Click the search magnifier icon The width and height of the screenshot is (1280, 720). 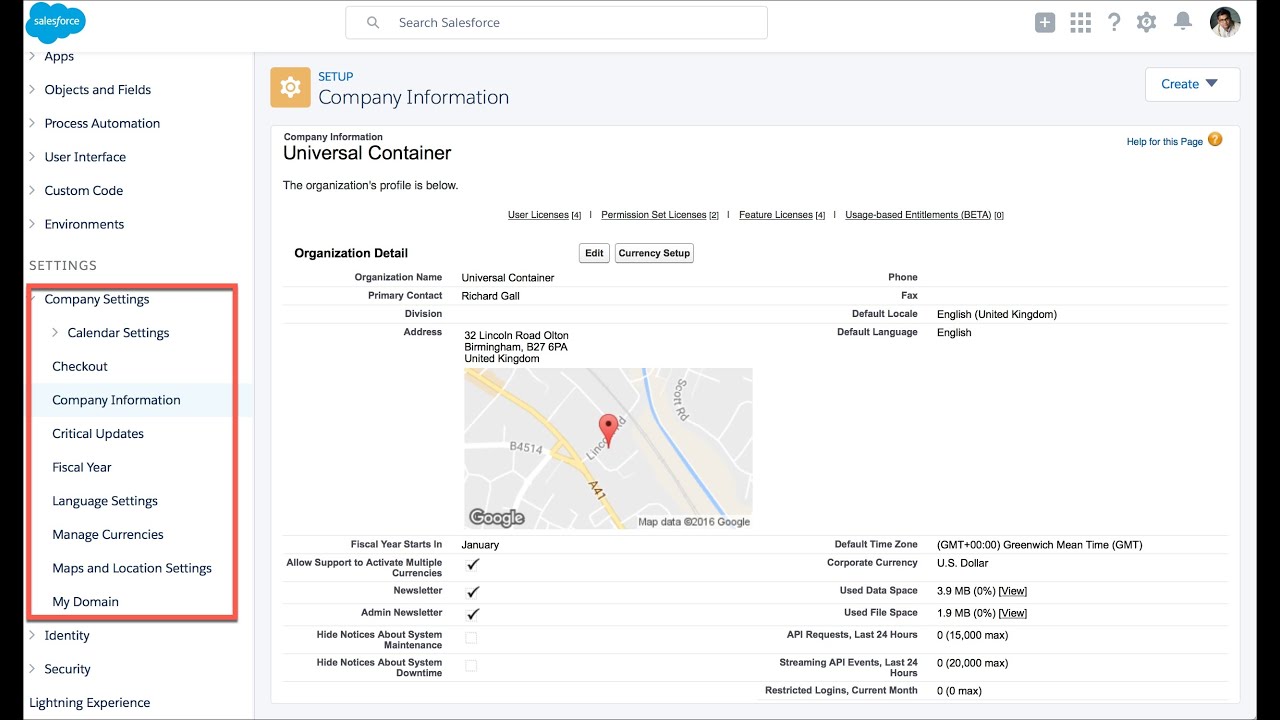click(373, 22)
